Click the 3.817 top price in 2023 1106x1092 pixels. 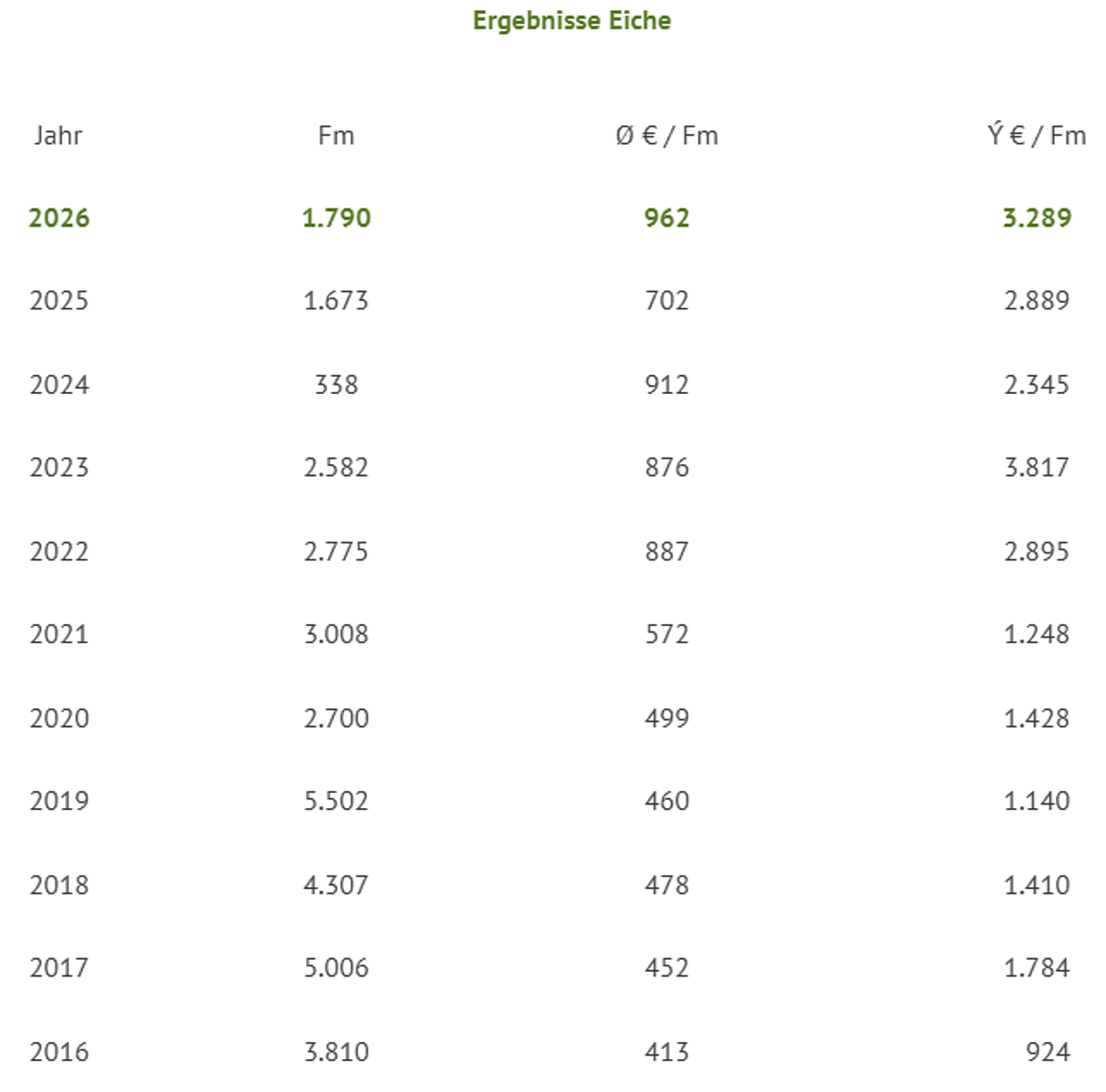[1037, 468]
